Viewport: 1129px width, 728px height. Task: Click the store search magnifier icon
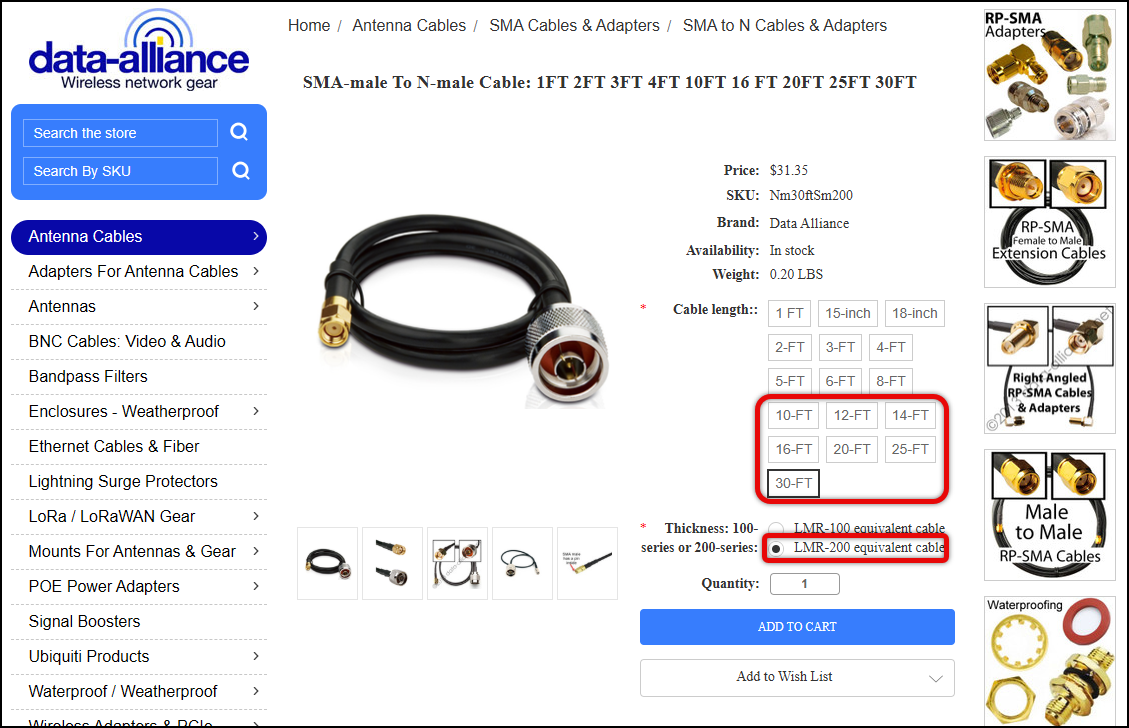239,132
